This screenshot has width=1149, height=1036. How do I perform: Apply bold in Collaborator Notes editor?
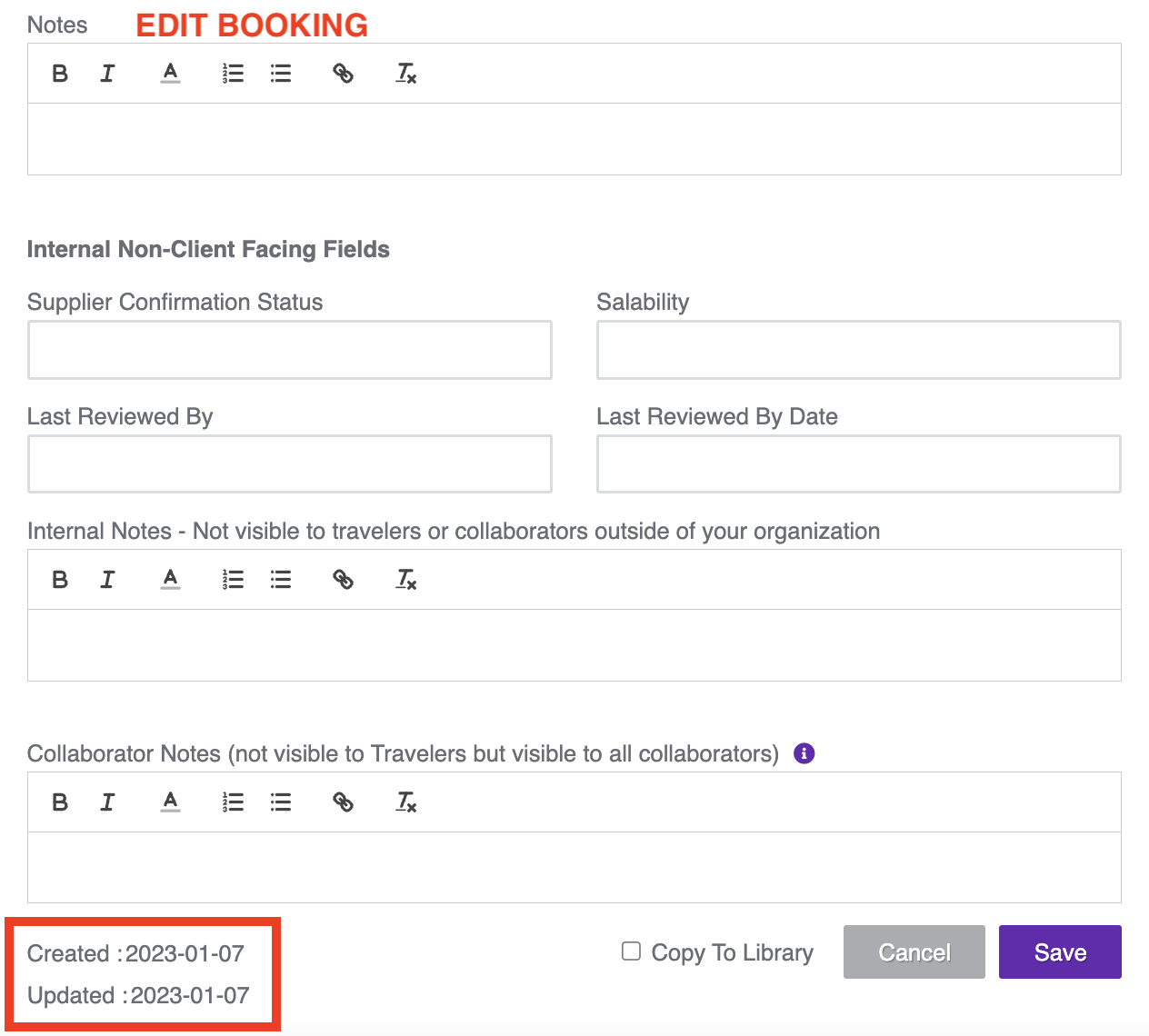[60, 802]
